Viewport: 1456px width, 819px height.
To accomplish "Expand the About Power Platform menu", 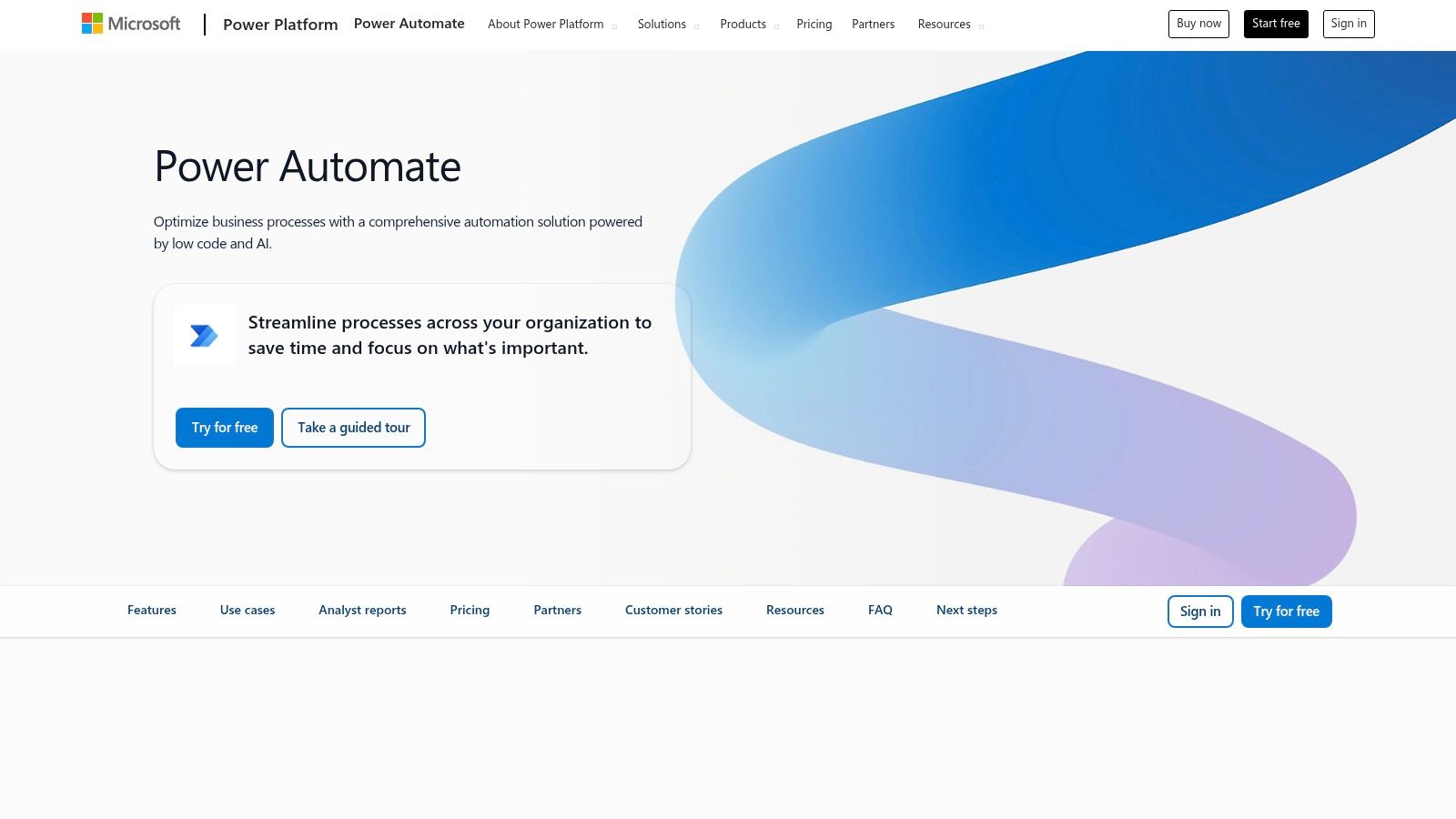I will [551, 25].
